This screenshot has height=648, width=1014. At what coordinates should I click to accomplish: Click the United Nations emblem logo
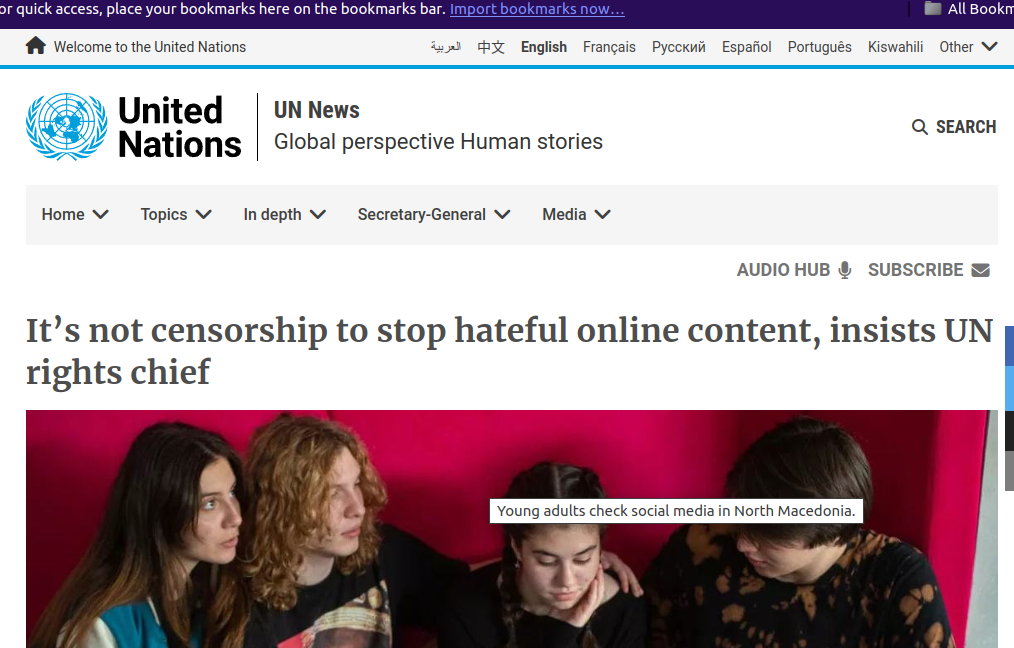click(67, 127)
